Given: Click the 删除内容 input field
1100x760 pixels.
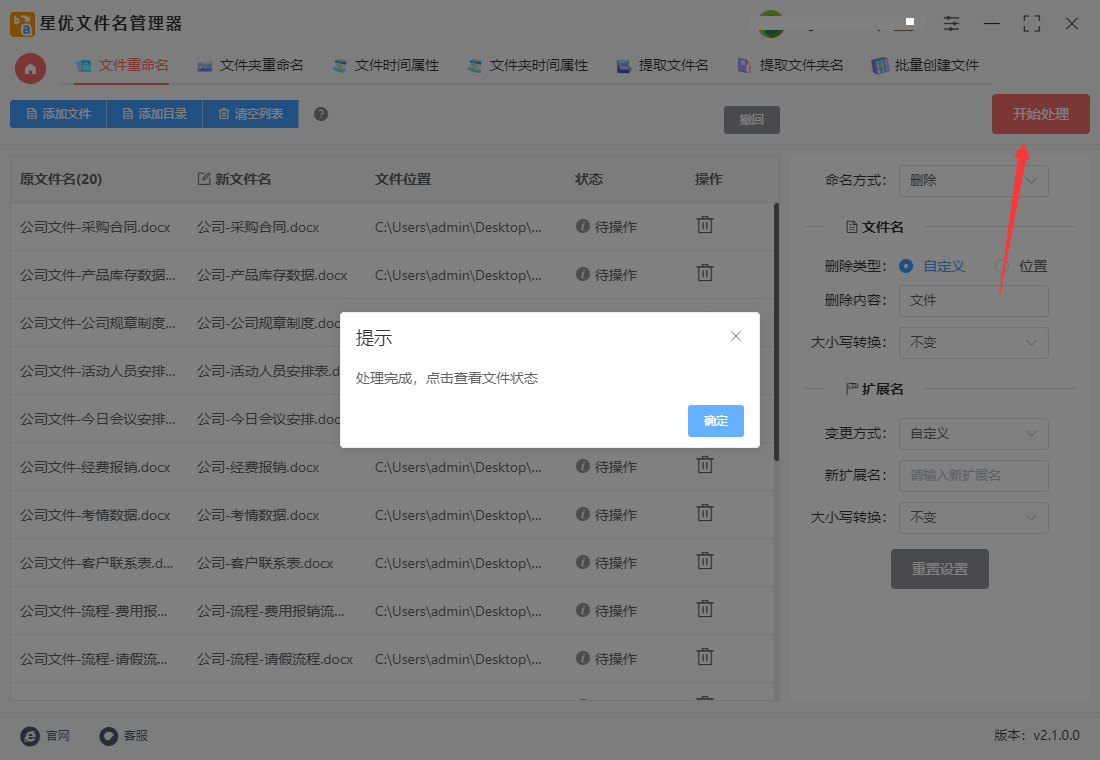Looking at the screenshot, I should pos(974,300).
